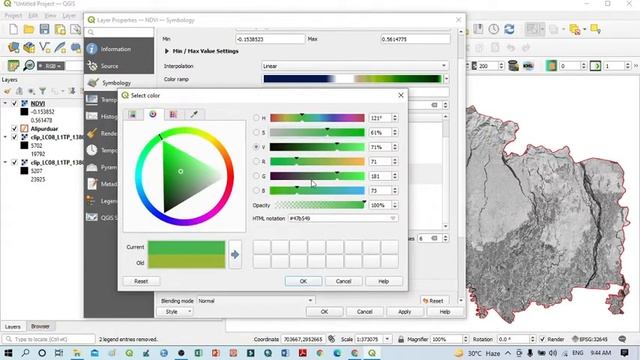Click the HTML notation color input field
Image resolution: width=640 pixels, height=360 pixels.
pyautogui.click(x=342, y=218)
